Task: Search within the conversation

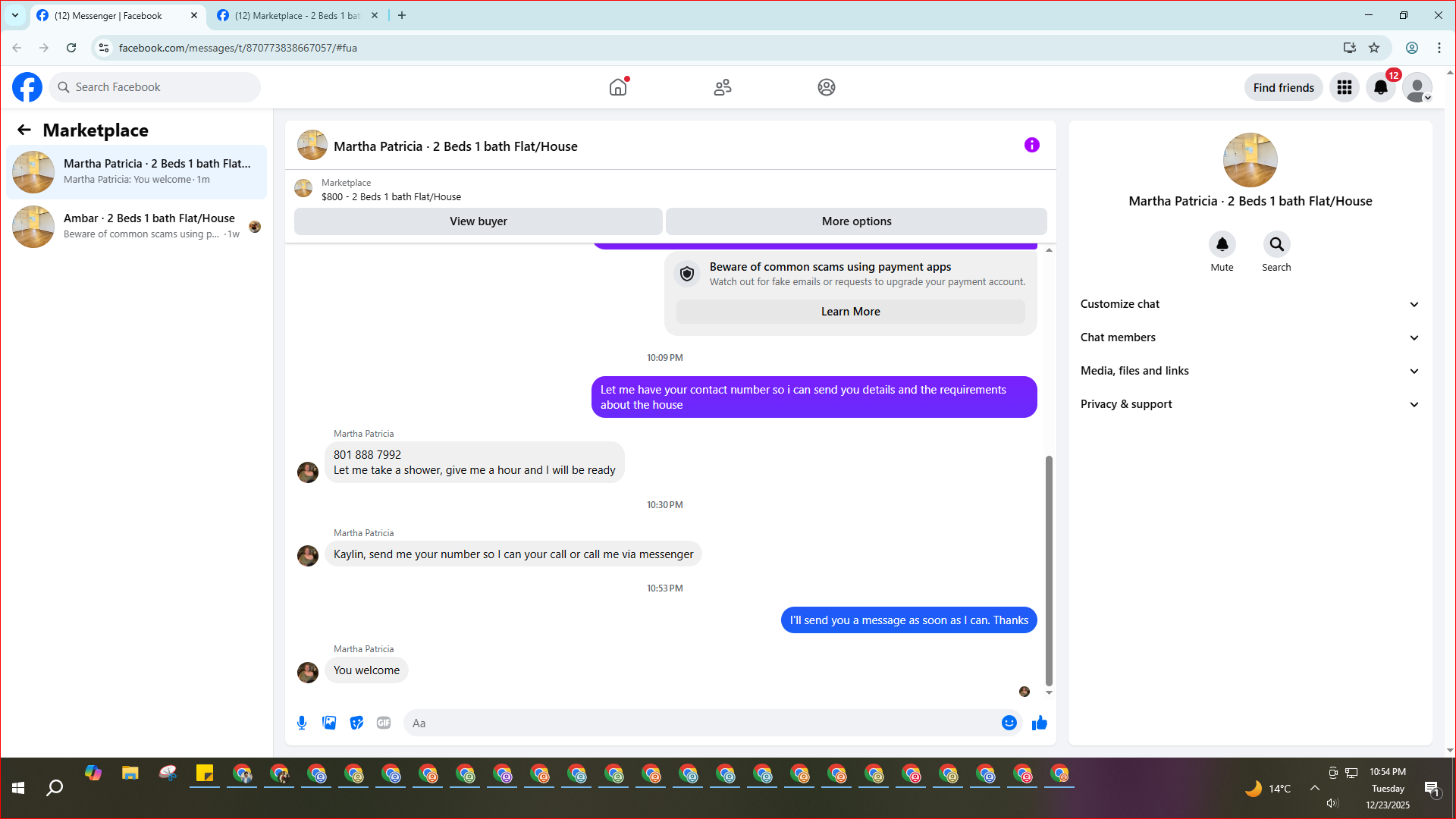Action: pyautogui.click(x=1276, y=245)
